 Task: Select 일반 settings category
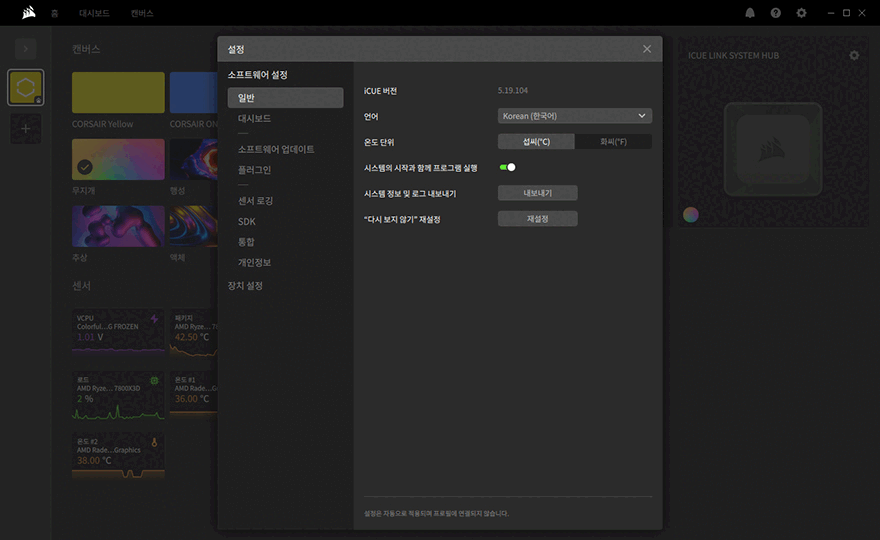pos(285,98)
